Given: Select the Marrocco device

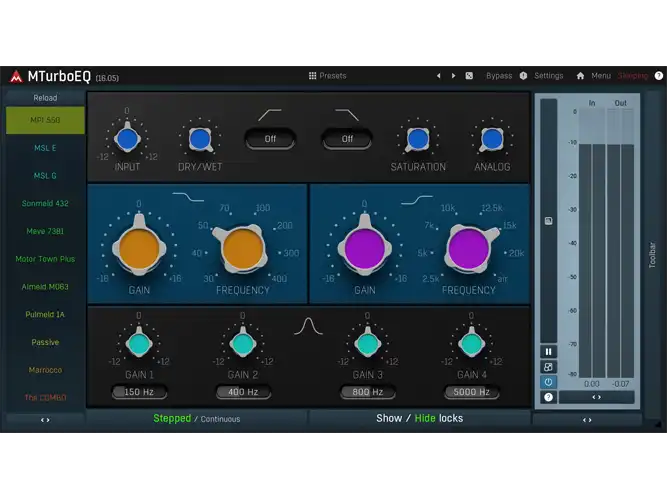Looking at the screenshot, I should click(45, 370).
